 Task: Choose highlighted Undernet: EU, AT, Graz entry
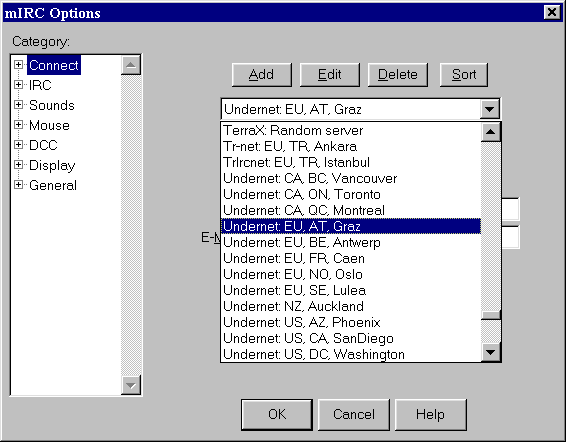(x=351, y=226)
